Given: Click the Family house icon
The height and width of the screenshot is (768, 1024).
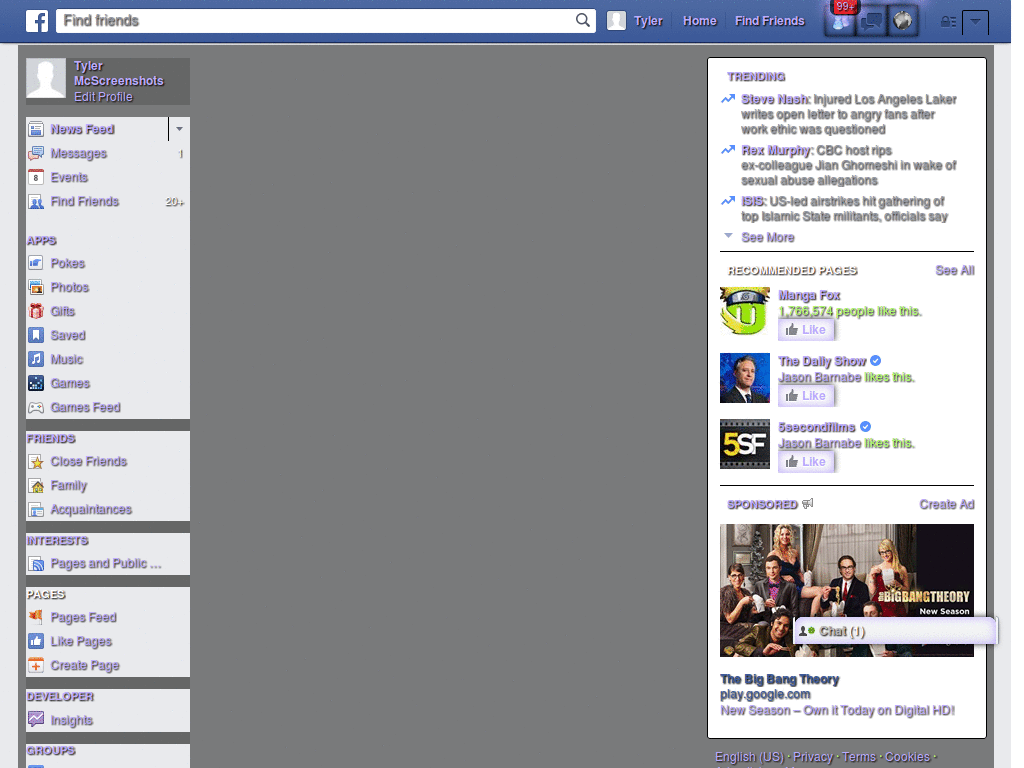Looking at the screenshot, I should [x=36, y=486].
